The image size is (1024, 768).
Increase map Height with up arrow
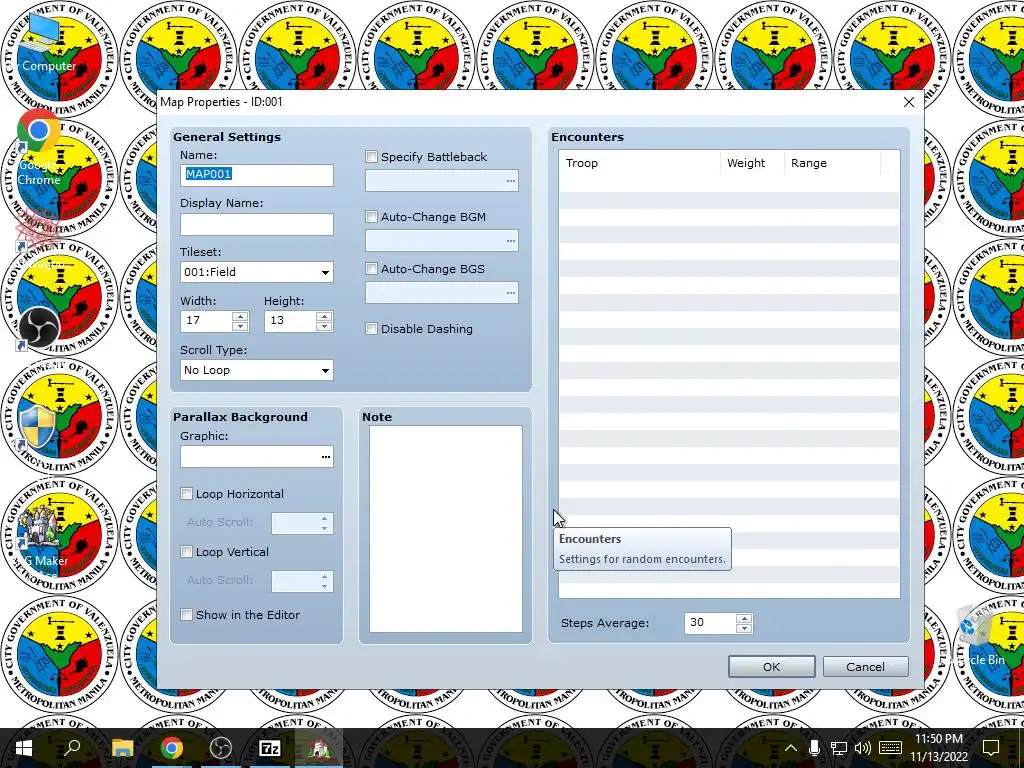(x=324, y=316)
